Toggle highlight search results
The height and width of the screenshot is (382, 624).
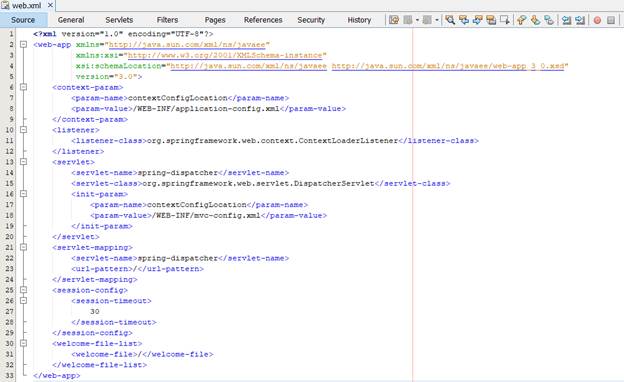[491, 20]
